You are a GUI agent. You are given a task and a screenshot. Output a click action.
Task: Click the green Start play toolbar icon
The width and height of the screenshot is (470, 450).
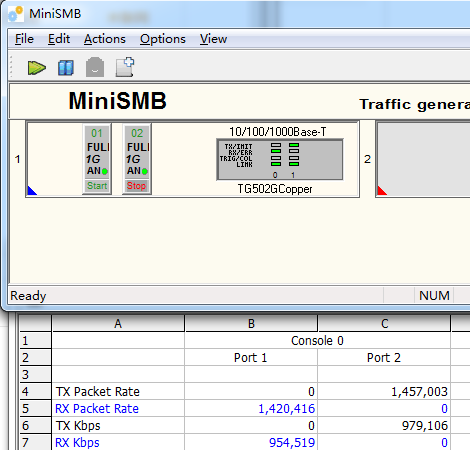pyautogui.click(x=37, y=68)
